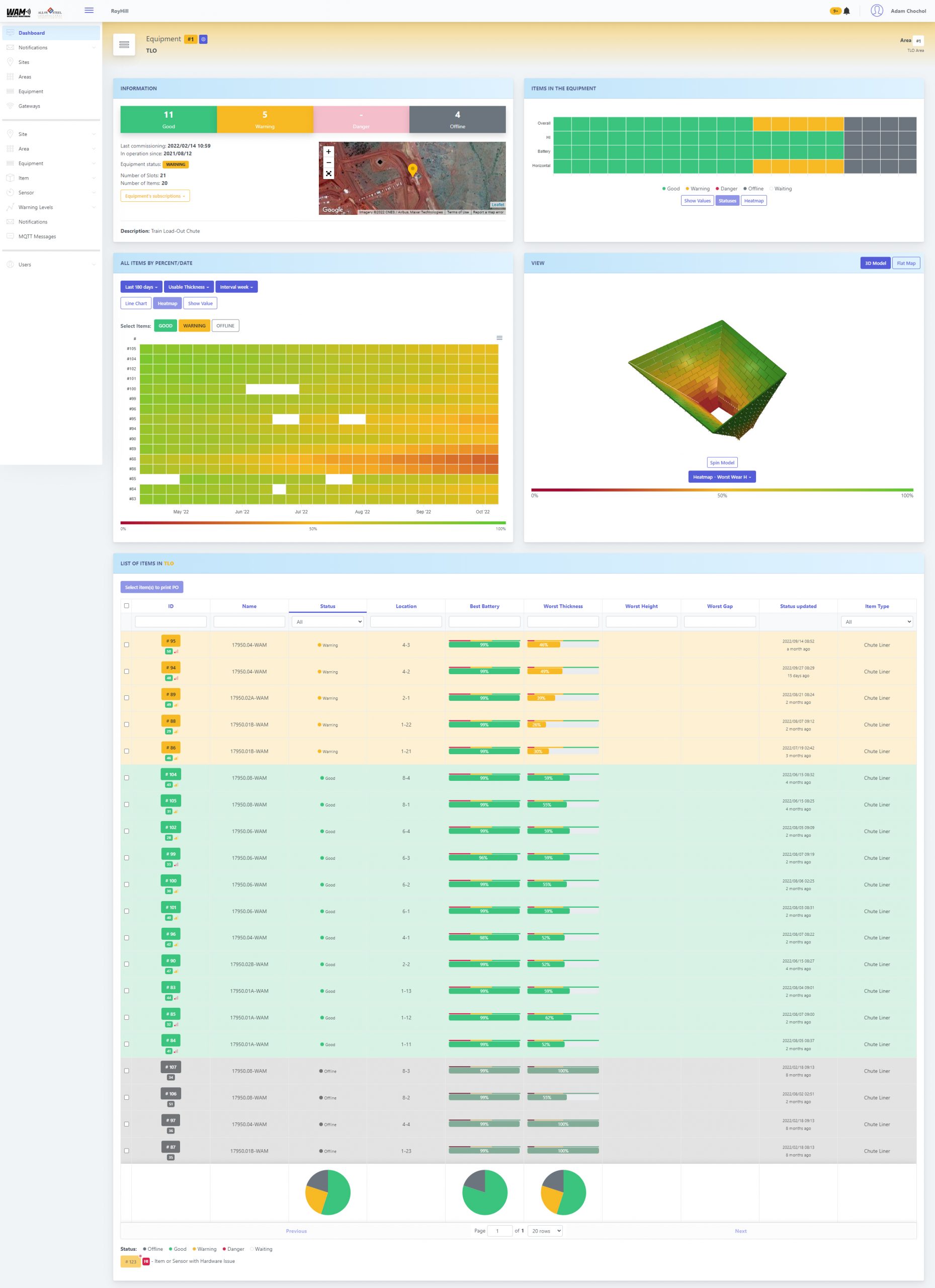Select checkbox for item #104 row
This screenshot has height=1288, width=935.
127,777
